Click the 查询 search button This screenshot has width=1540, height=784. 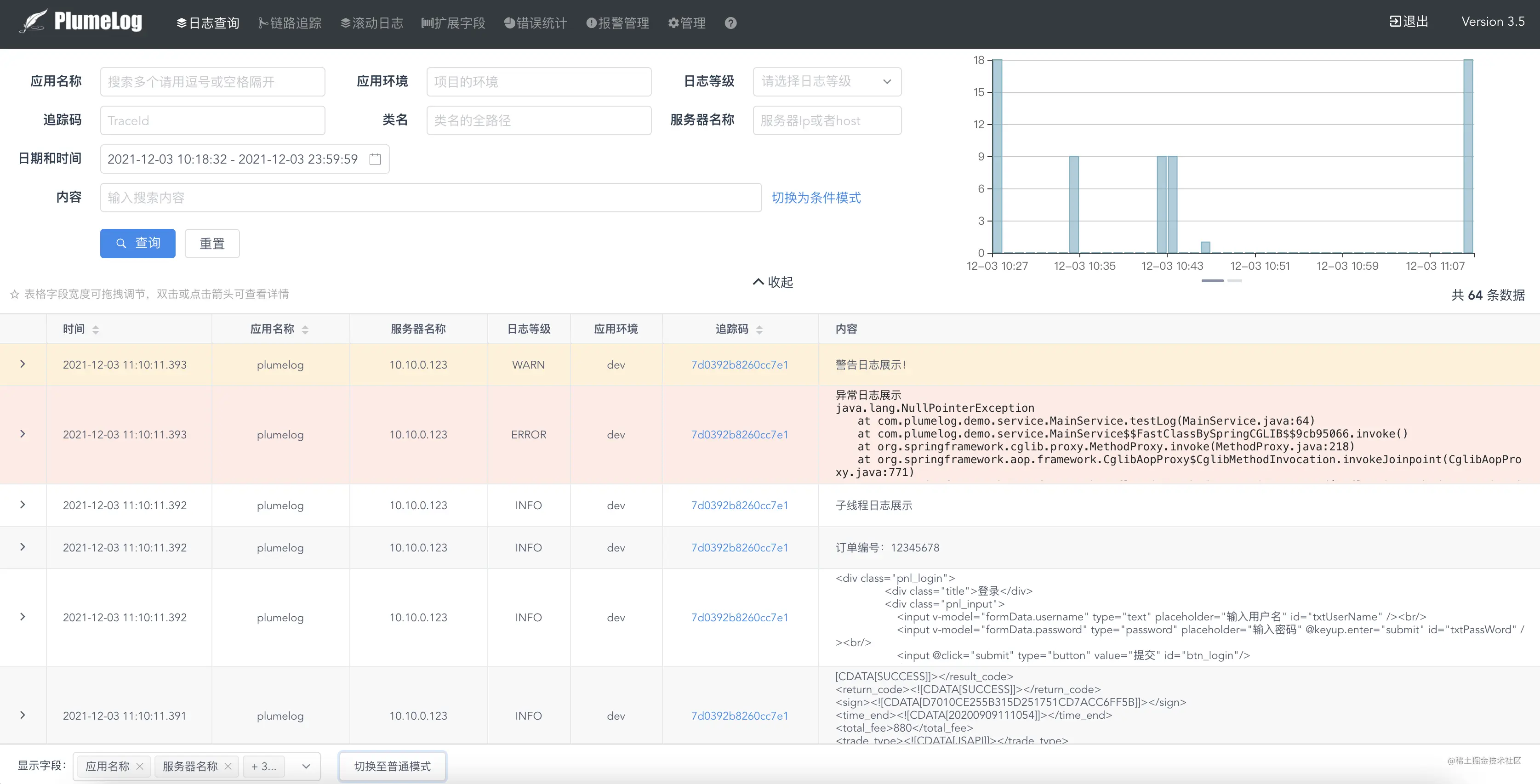click(137, 243)
